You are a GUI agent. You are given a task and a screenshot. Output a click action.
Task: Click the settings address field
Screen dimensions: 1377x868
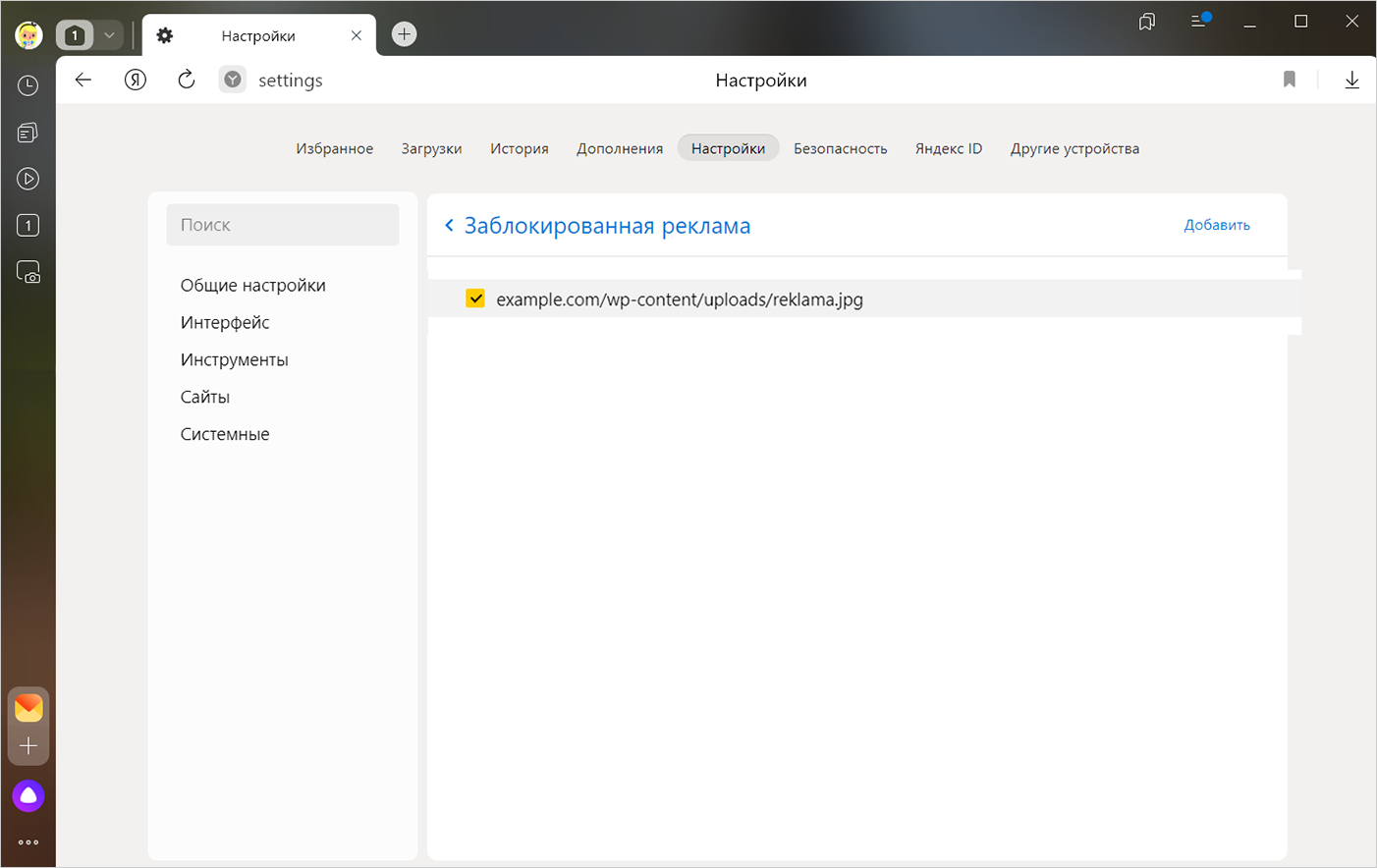coord(290,81)
